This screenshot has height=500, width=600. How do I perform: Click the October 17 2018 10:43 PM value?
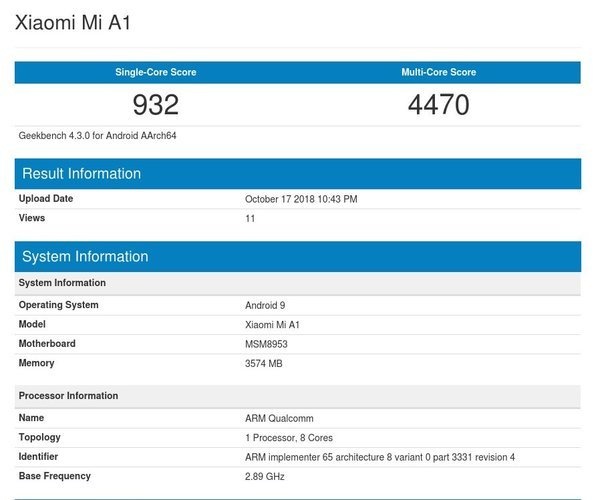301,199
